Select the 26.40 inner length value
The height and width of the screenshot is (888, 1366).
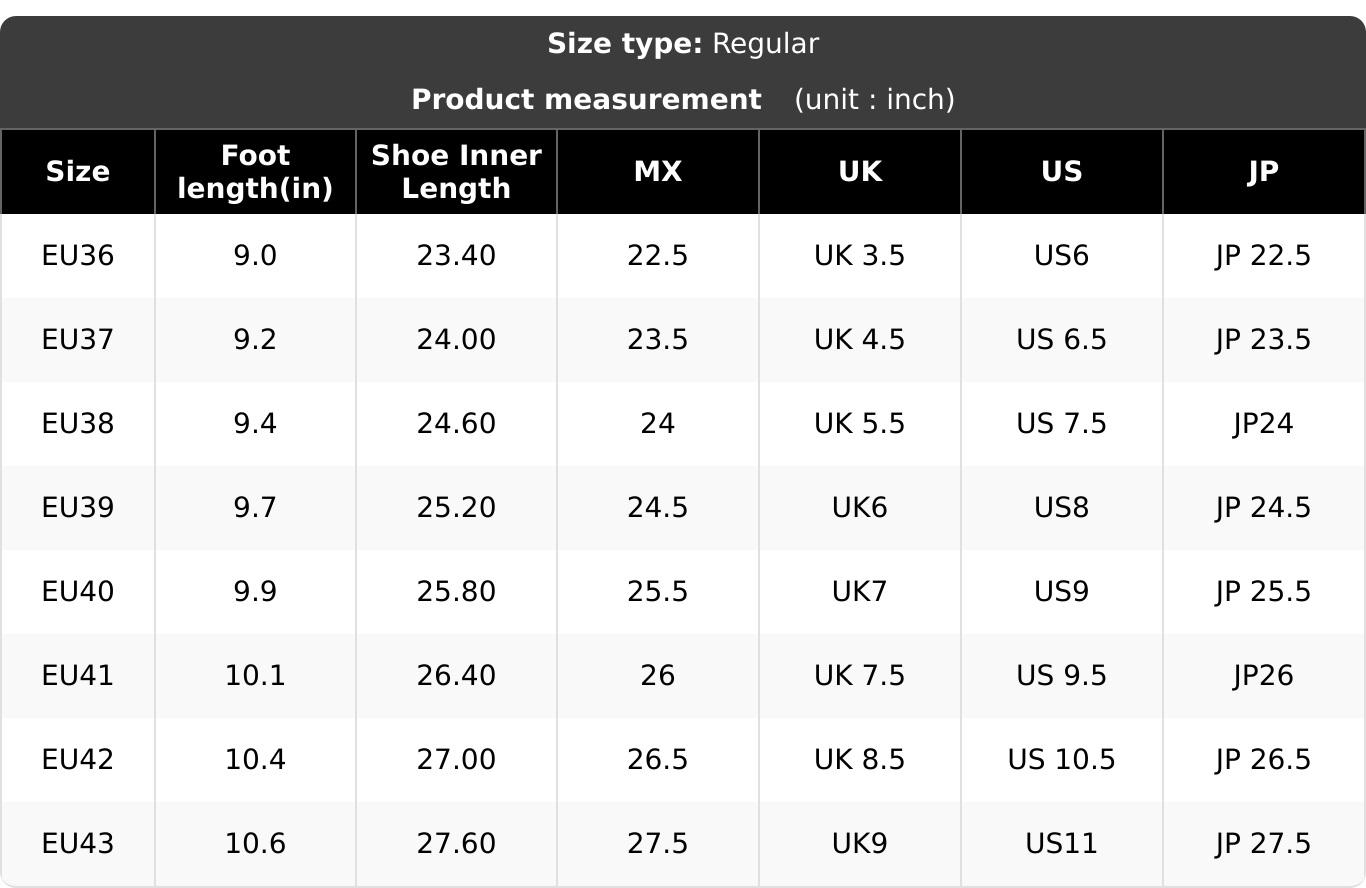click(456, 676)
